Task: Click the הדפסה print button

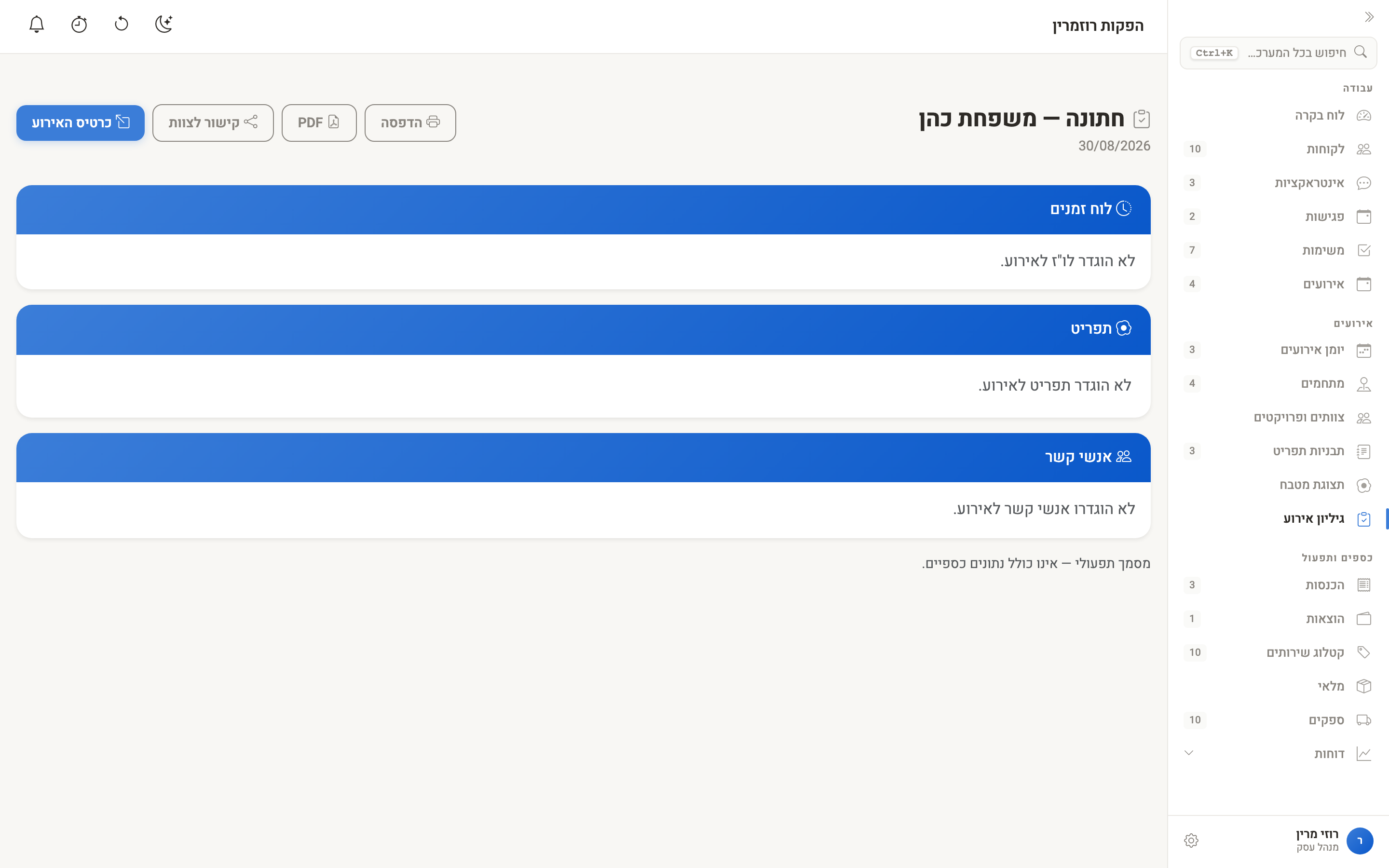Action: click(410, 122)
